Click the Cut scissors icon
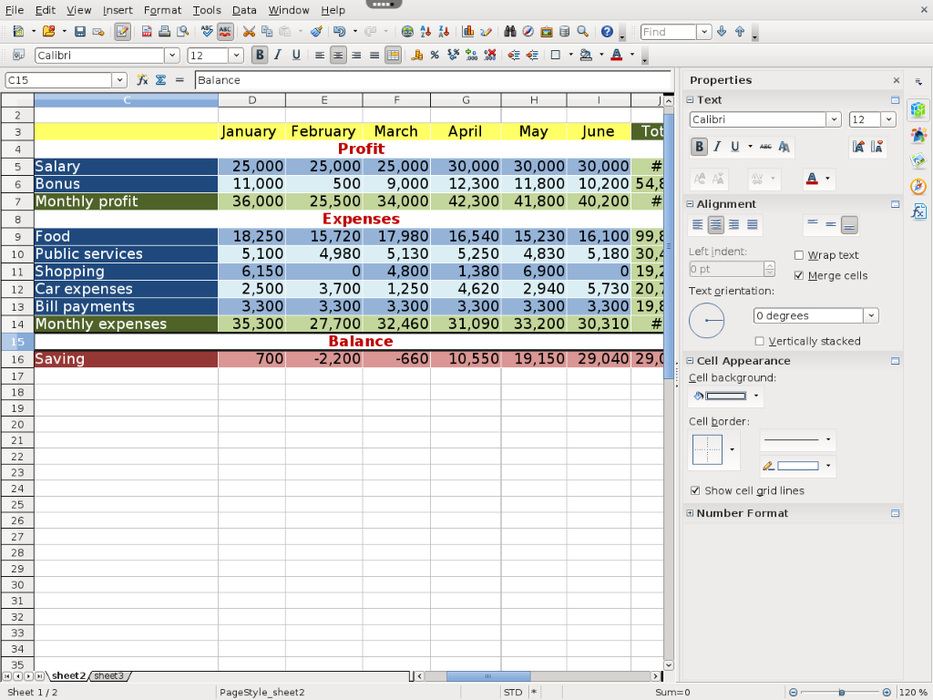 coord(249,32)
